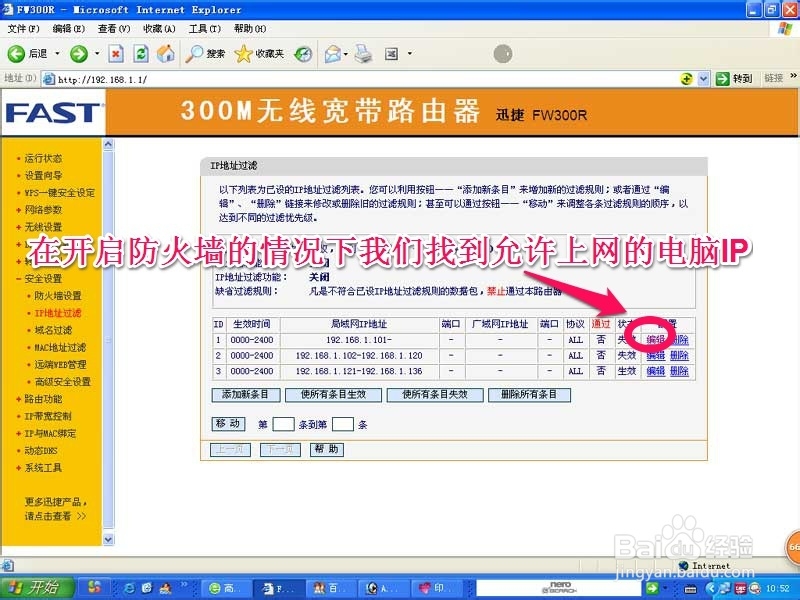Click 编辑 link for rule ID 3
This screenshot has width=800, height=600.
(656, 371)
